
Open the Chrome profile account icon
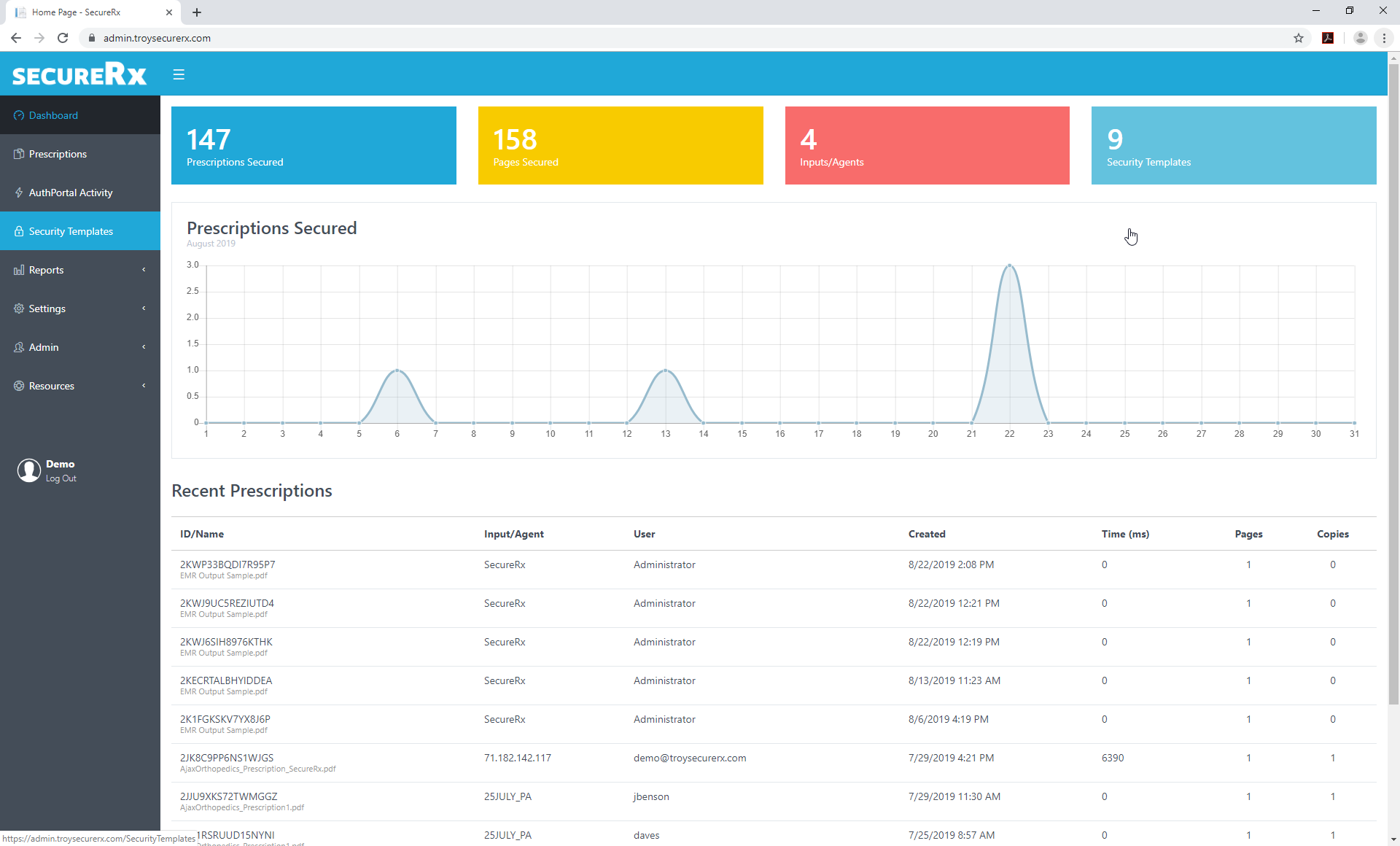click(x=1360, y=38)
